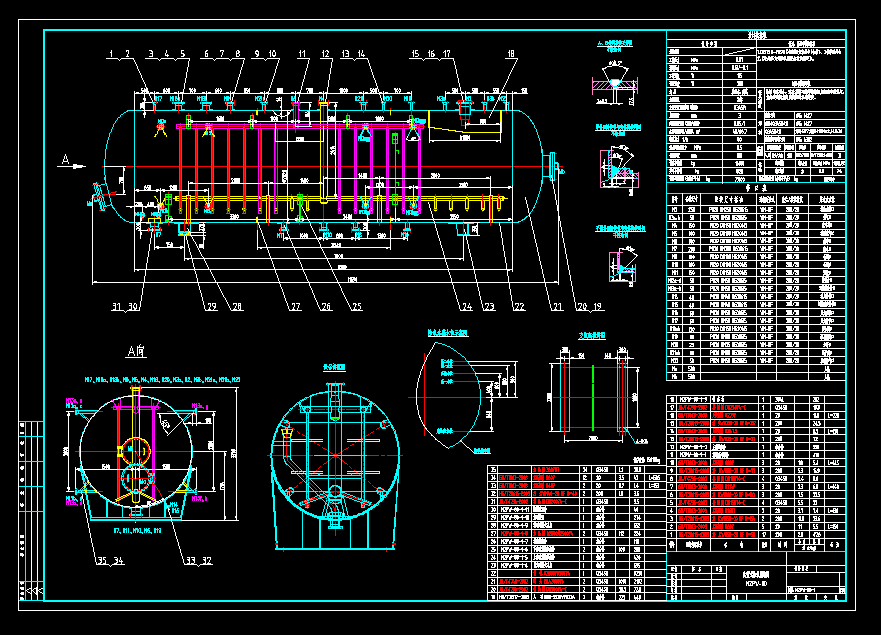Click the nozzle flange on the vessel right end

(550, 163)
